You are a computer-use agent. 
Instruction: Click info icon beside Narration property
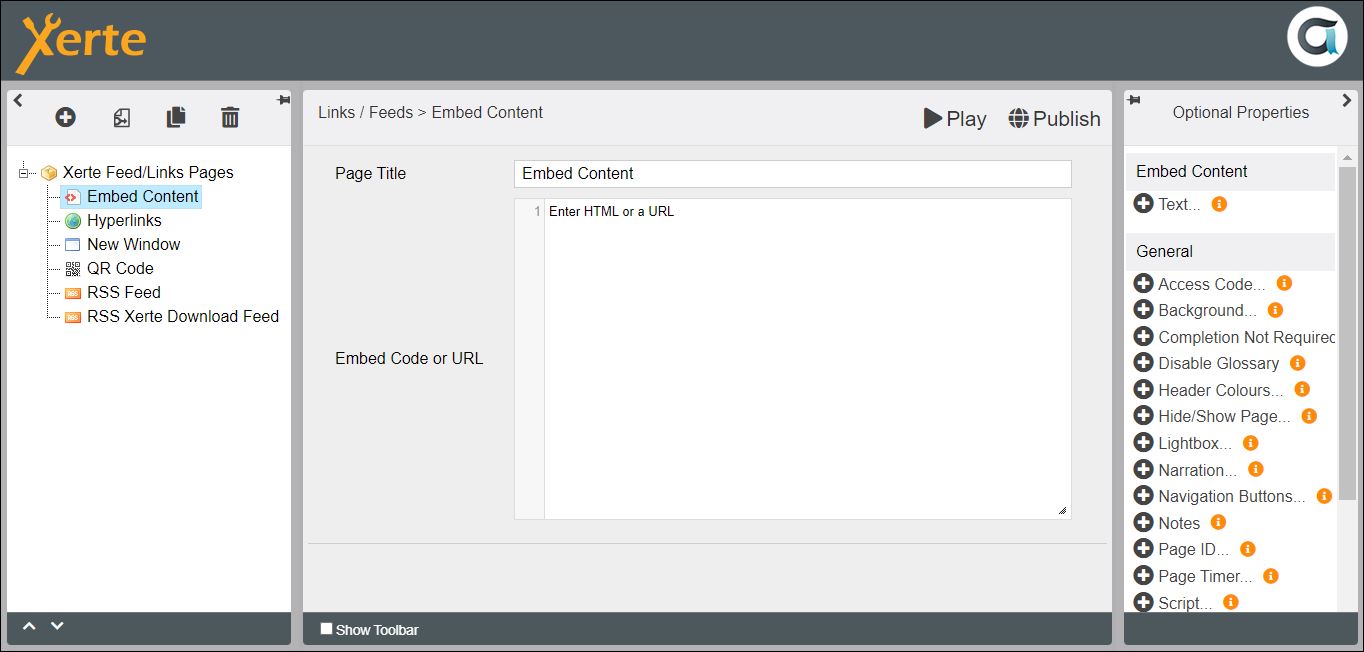[1256, 469]
